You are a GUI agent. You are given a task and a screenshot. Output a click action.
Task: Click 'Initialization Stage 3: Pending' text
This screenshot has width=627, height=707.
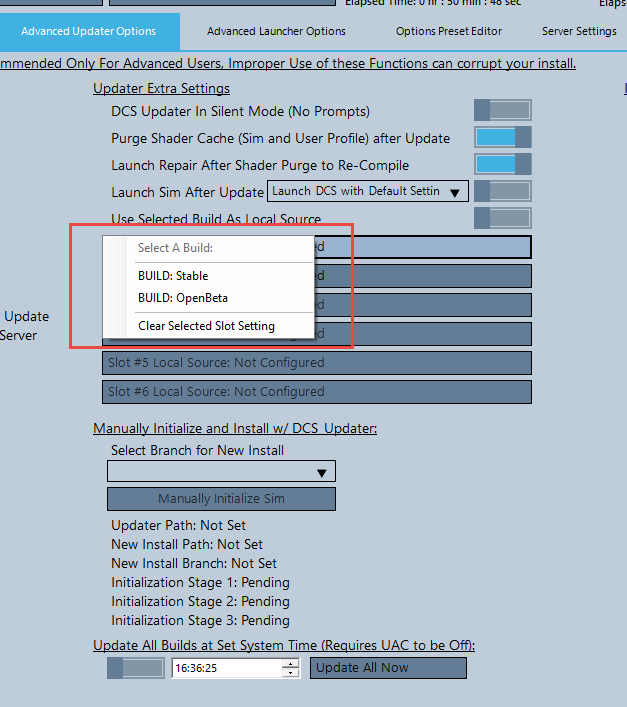[x=200, y=620]
